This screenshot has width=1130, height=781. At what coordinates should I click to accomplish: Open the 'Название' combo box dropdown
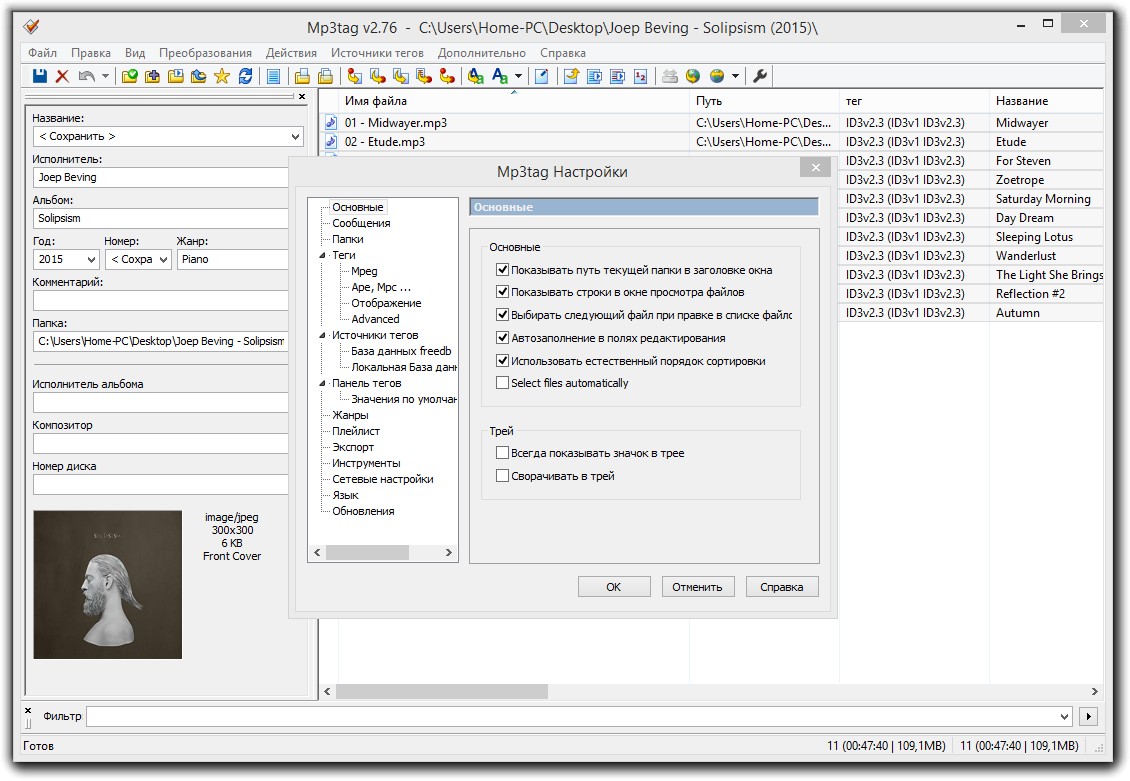[295, 136]
